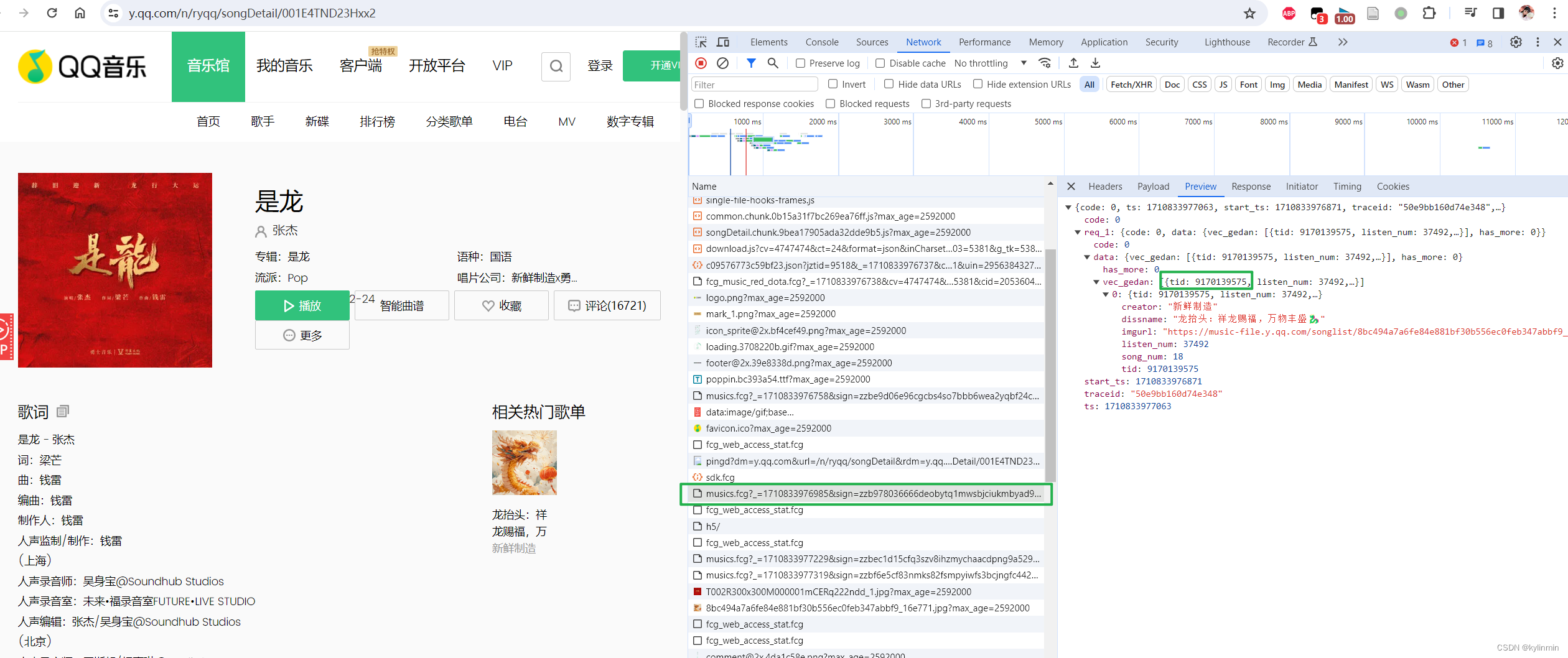Screen dimensions: 1568x658
Task: Collapse the root JSON object in preview
Action: 1068,207
